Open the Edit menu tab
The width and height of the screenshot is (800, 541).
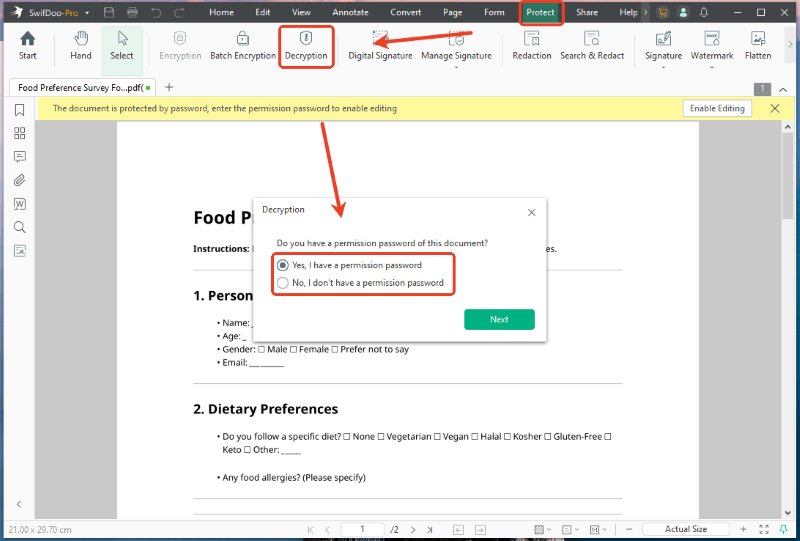pyautogui.click(x=263, y=12)
